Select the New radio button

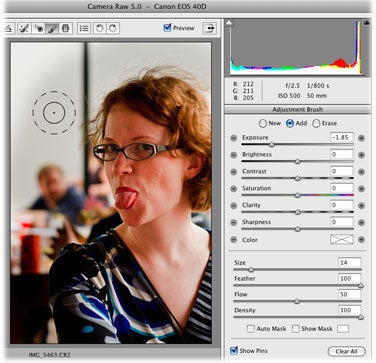pos(263,124)
